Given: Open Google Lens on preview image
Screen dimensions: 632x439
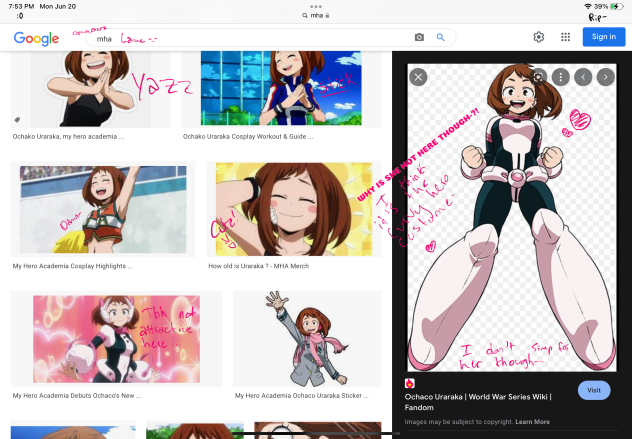Looking at the screenshot, I should click(538, 77).
